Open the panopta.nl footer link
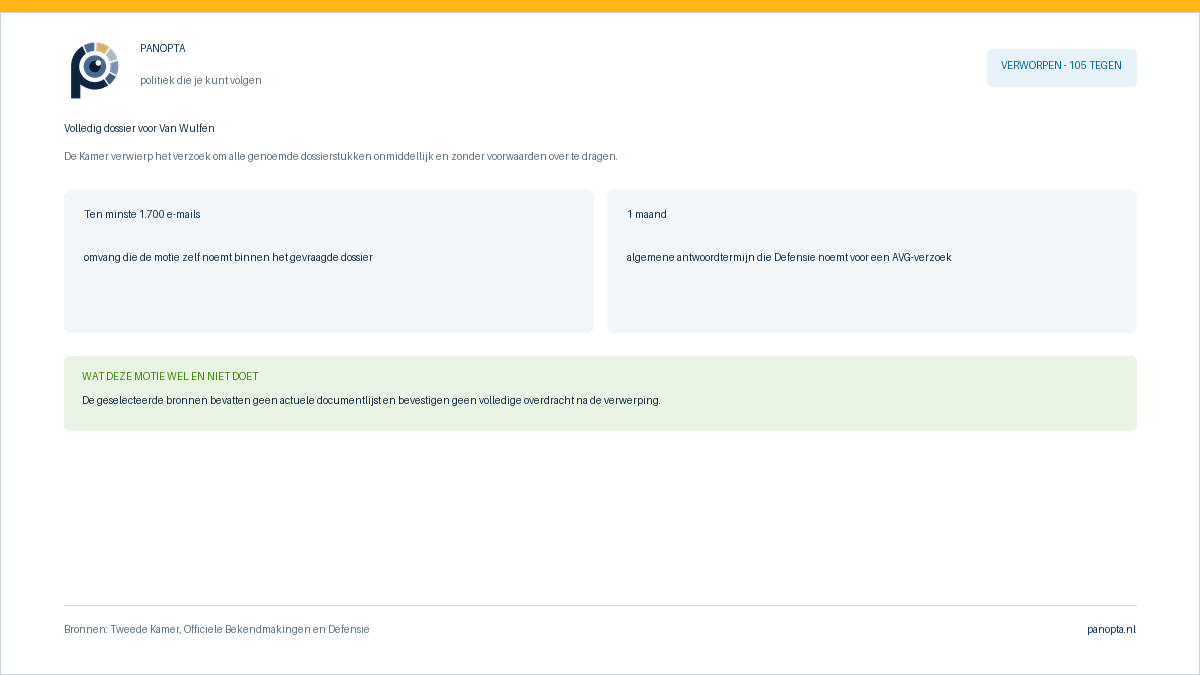 [1112, 629]
